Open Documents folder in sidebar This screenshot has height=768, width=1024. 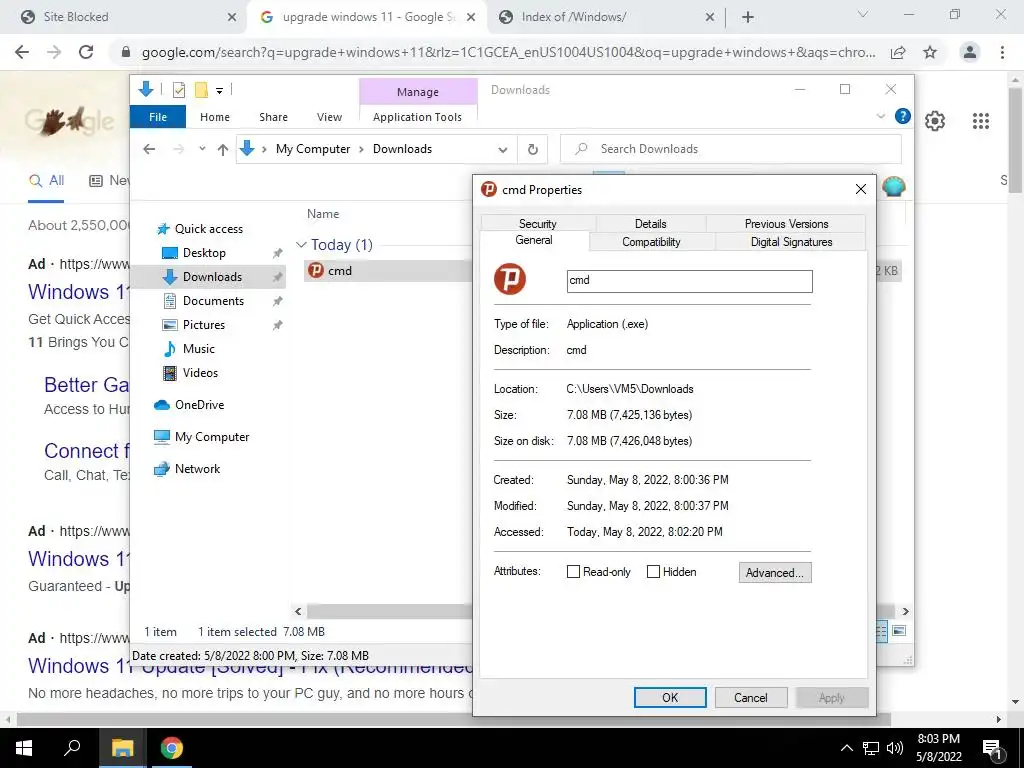tap(213, 301)
